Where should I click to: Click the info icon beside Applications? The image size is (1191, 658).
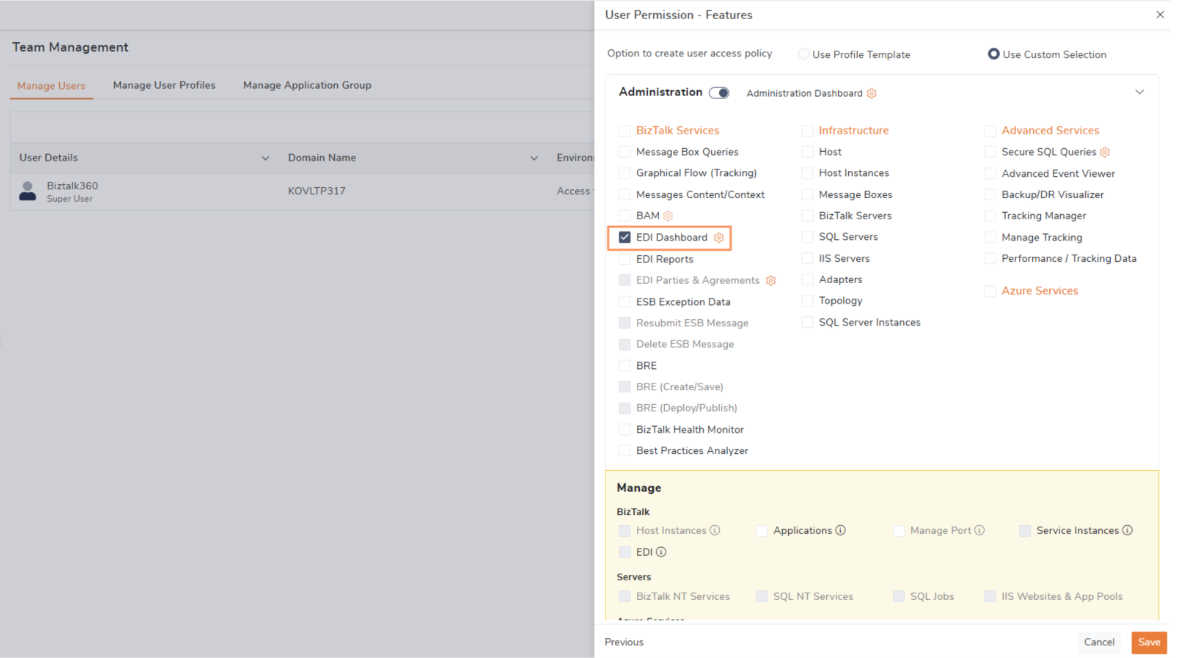[x=840, y=530]
